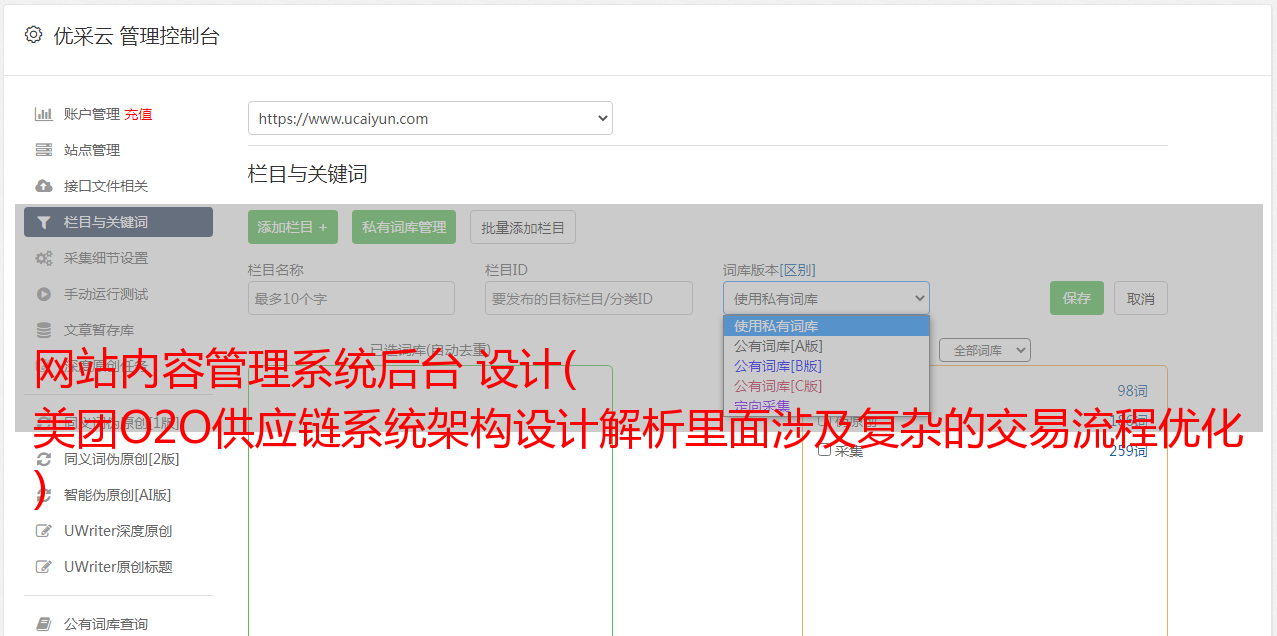This screenshot has width=1277, height=636.
Task: Go to 智能伪原创[AI版] in the sidebar
Action: pyautogui.click(x=118, y=495)
